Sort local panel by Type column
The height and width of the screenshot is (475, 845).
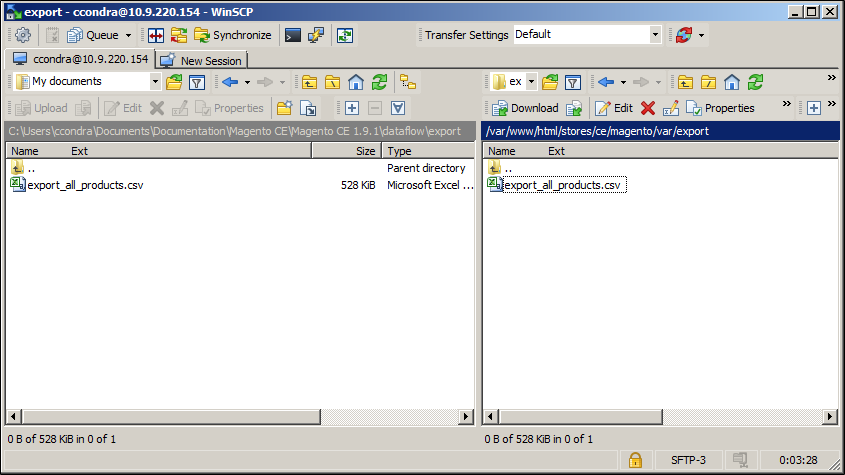pos(428,151)
